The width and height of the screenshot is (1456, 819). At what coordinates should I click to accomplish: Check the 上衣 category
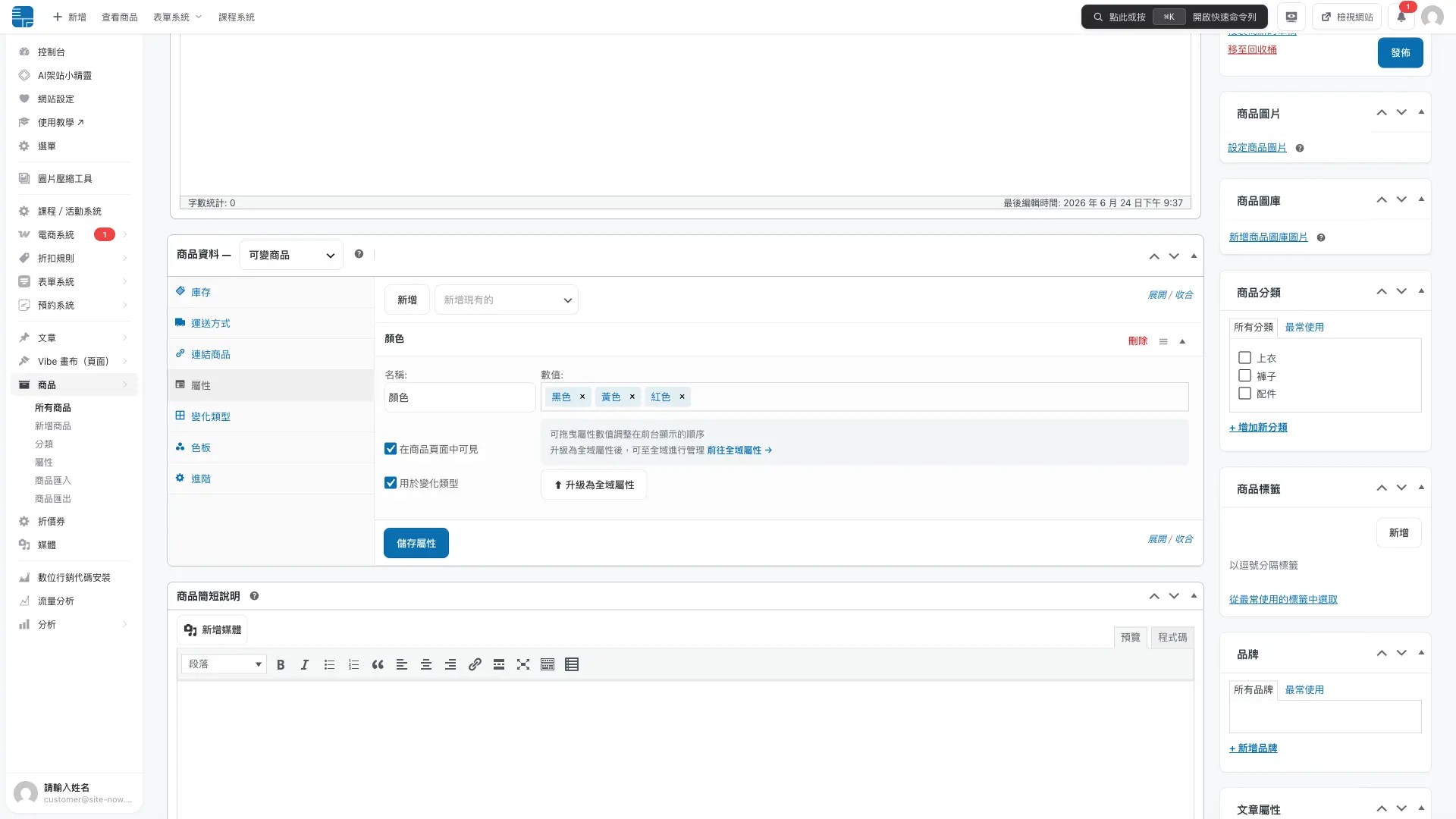(1244, 358)
